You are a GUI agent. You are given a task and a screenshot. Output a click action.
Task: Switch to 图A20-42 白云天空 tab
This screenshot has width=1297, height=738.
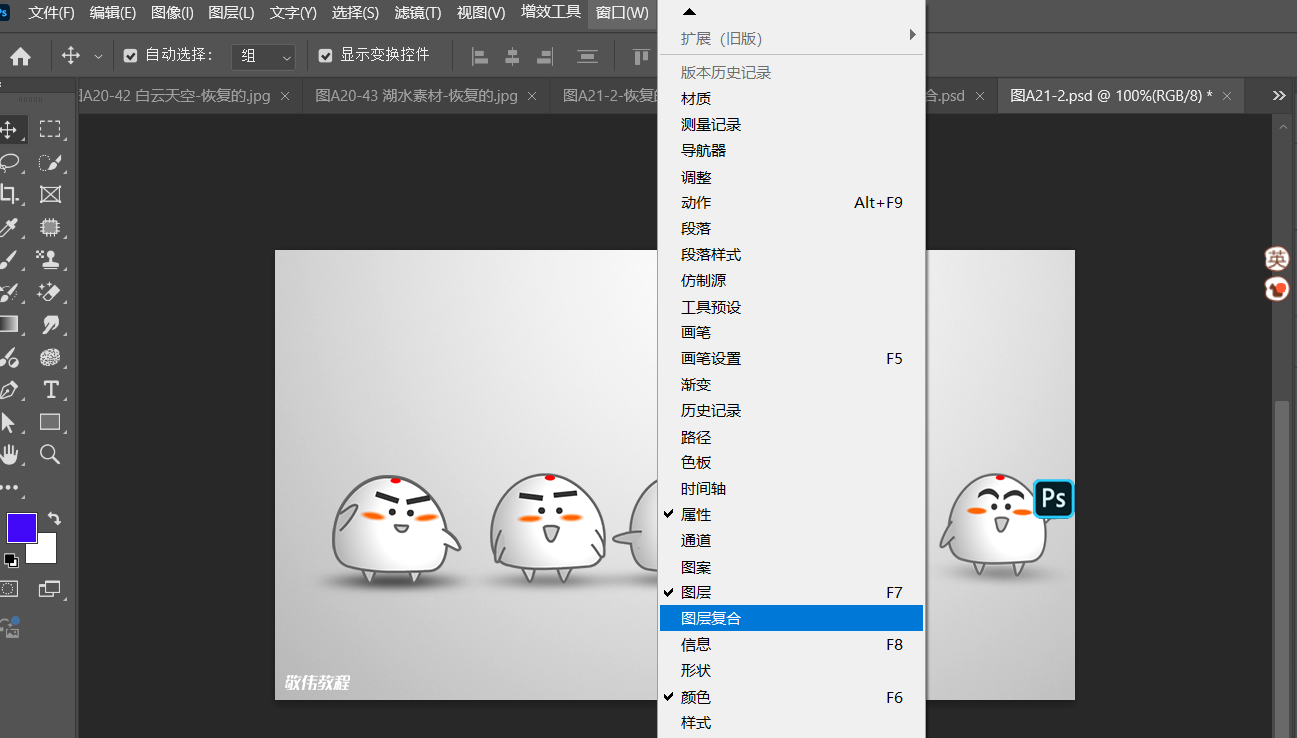pyautogui.click(x=174, y=96)
